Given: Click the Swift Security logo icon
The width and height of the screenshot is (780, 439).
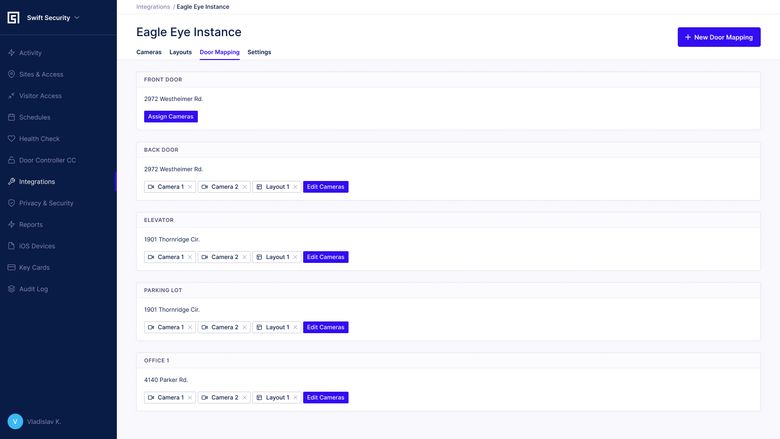Looking at the screenshot, I should 13,18.
